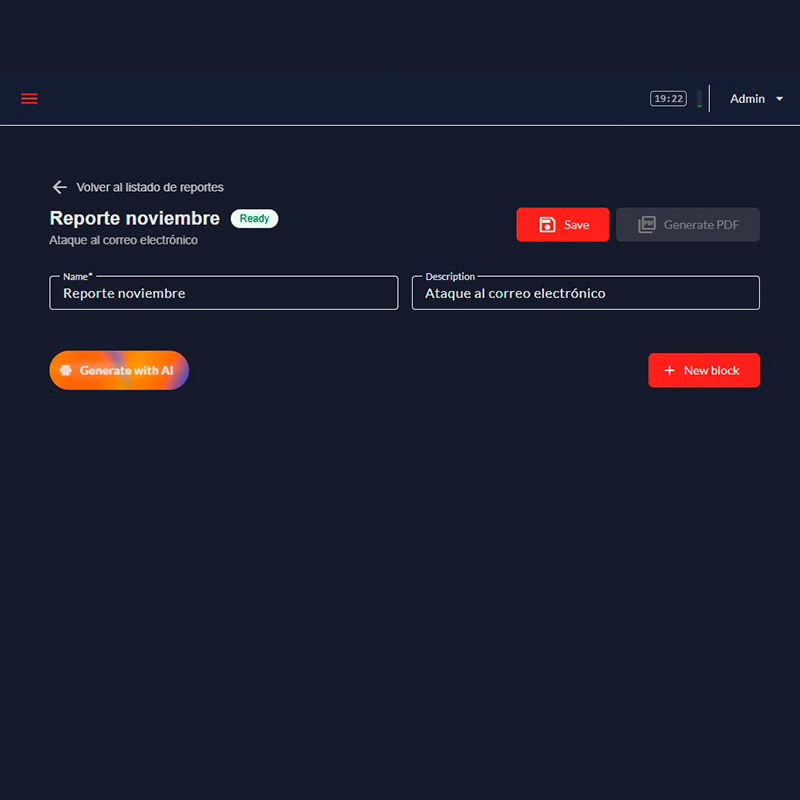Click inside the Name input field

coord(223,293)
